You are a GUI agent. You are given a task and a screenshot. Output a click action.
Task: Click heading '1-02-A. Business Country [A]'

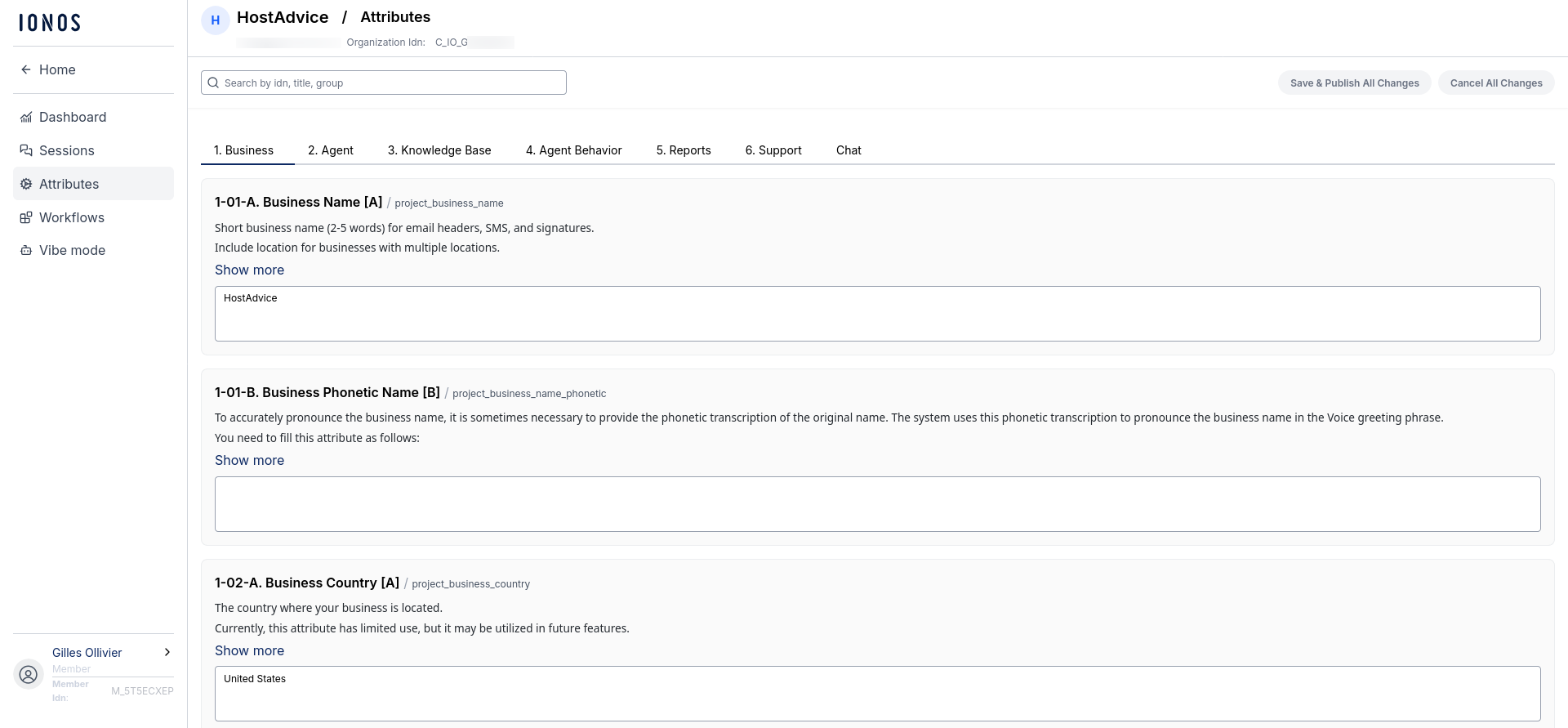pyautogui.click(x=307, y=583)
